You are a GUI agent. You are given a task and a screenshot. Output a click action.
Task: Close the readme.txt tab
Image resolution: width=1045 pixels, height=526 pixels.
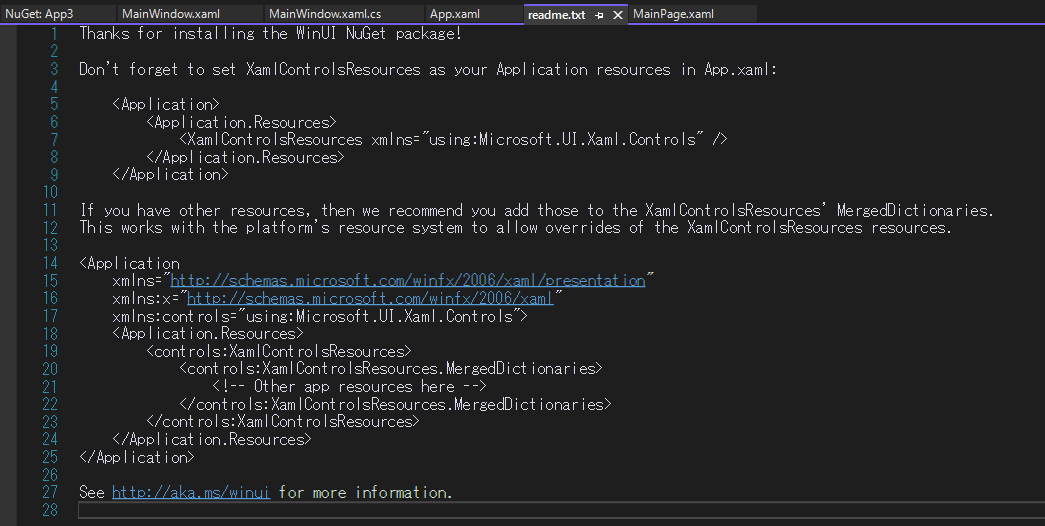618,15
